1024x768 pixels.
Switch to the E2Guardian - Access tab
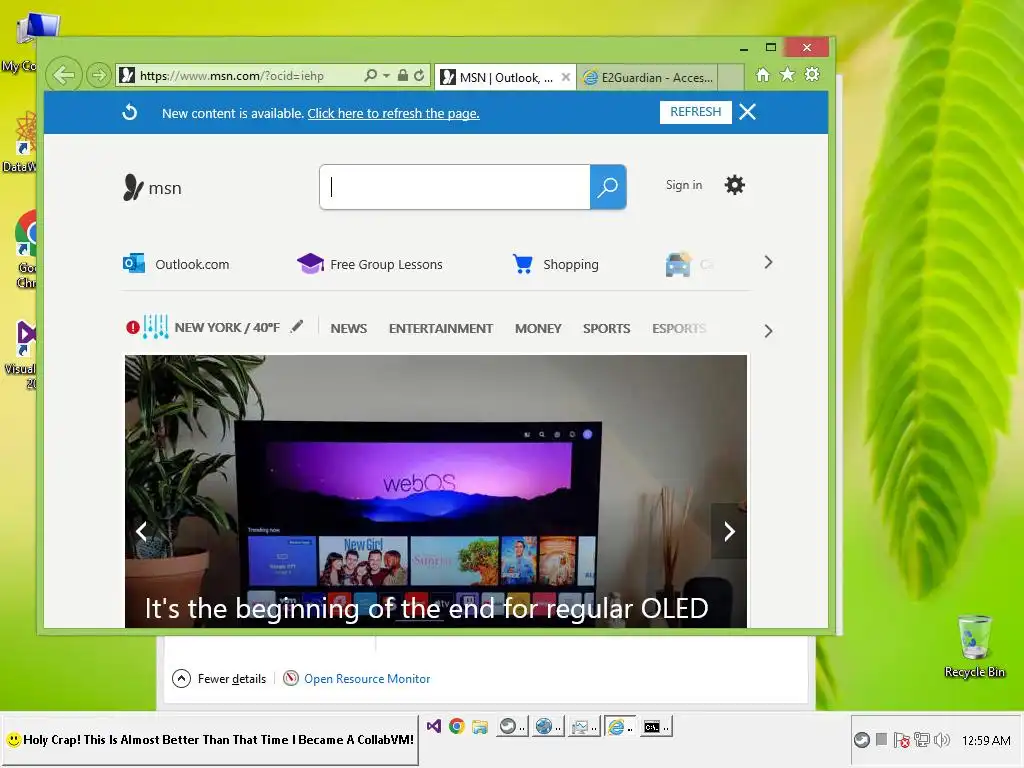pyautogui.click(x=647, y=78)
